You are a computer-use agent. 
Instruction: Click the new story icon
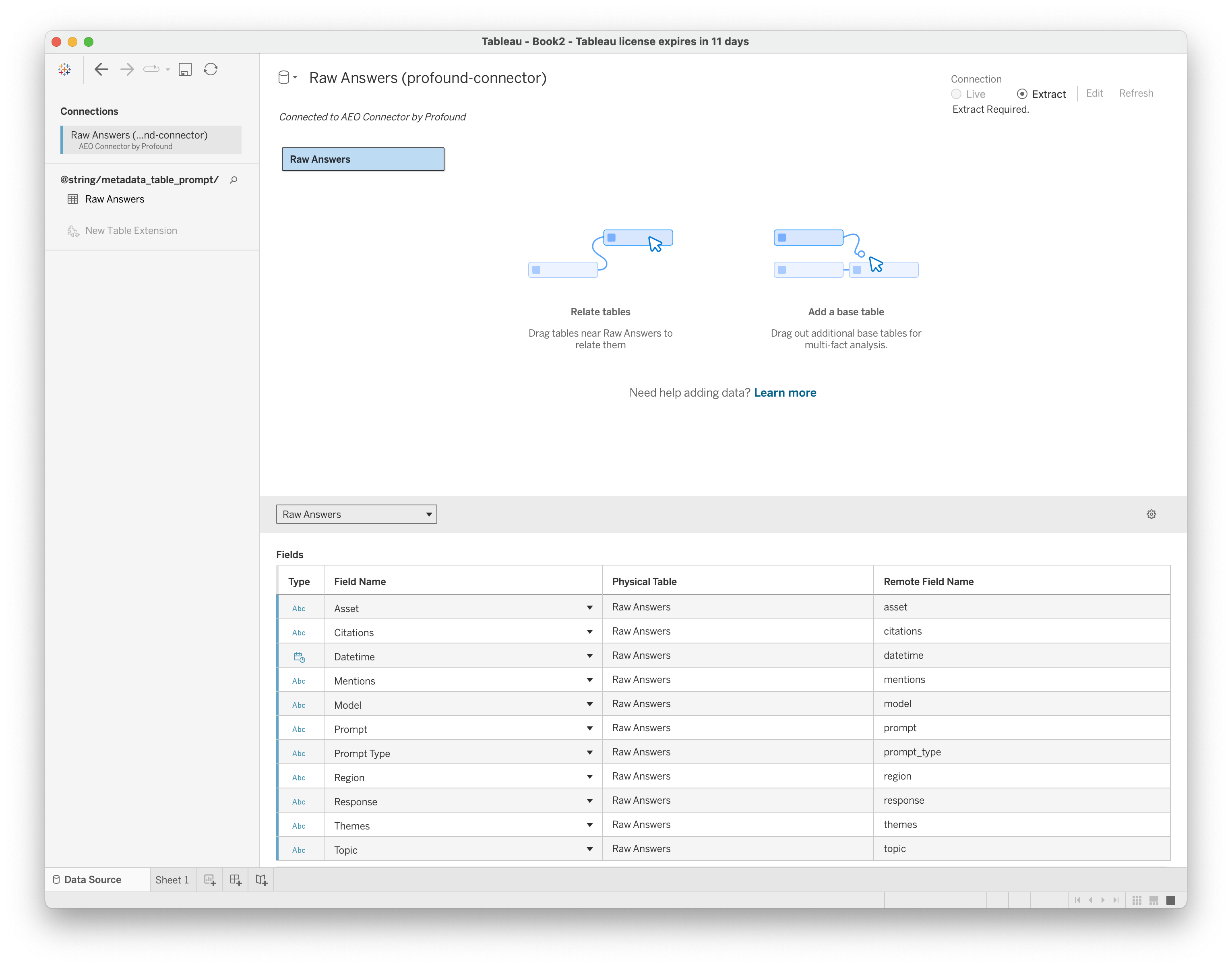pos(261,879)
